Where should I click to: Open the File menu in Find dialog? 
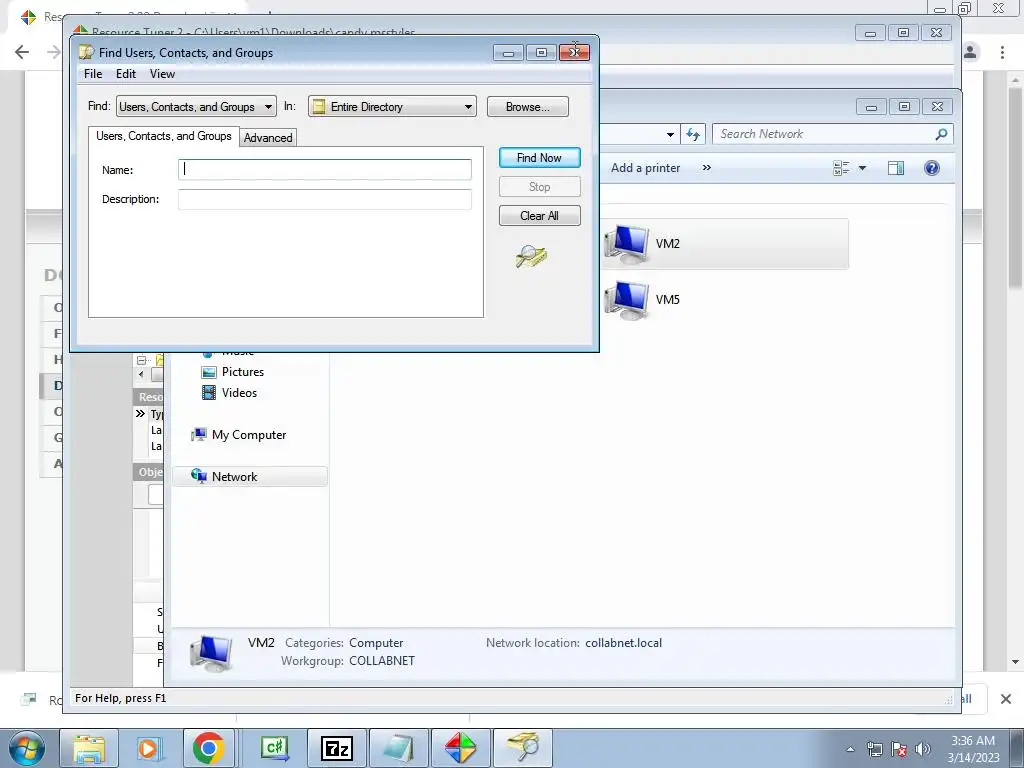93,74
